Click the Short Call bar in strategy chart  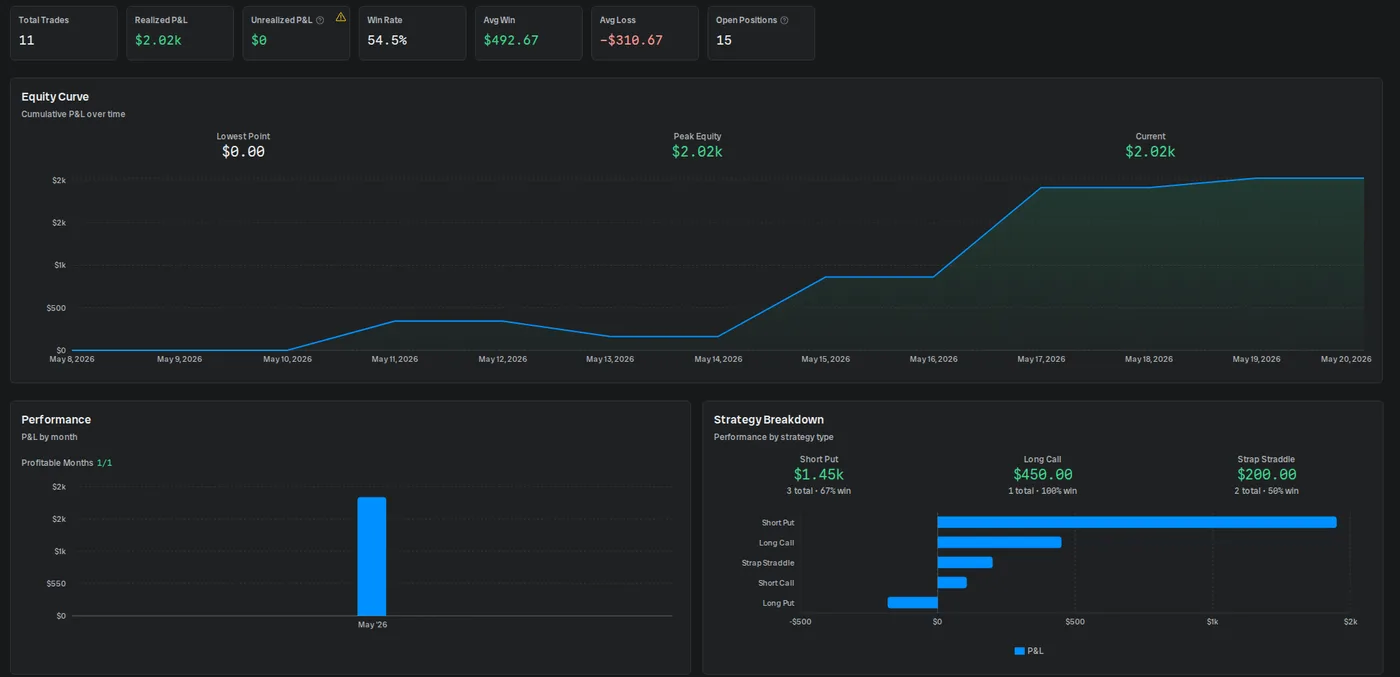pyautogui.click(x=952, y=582)
